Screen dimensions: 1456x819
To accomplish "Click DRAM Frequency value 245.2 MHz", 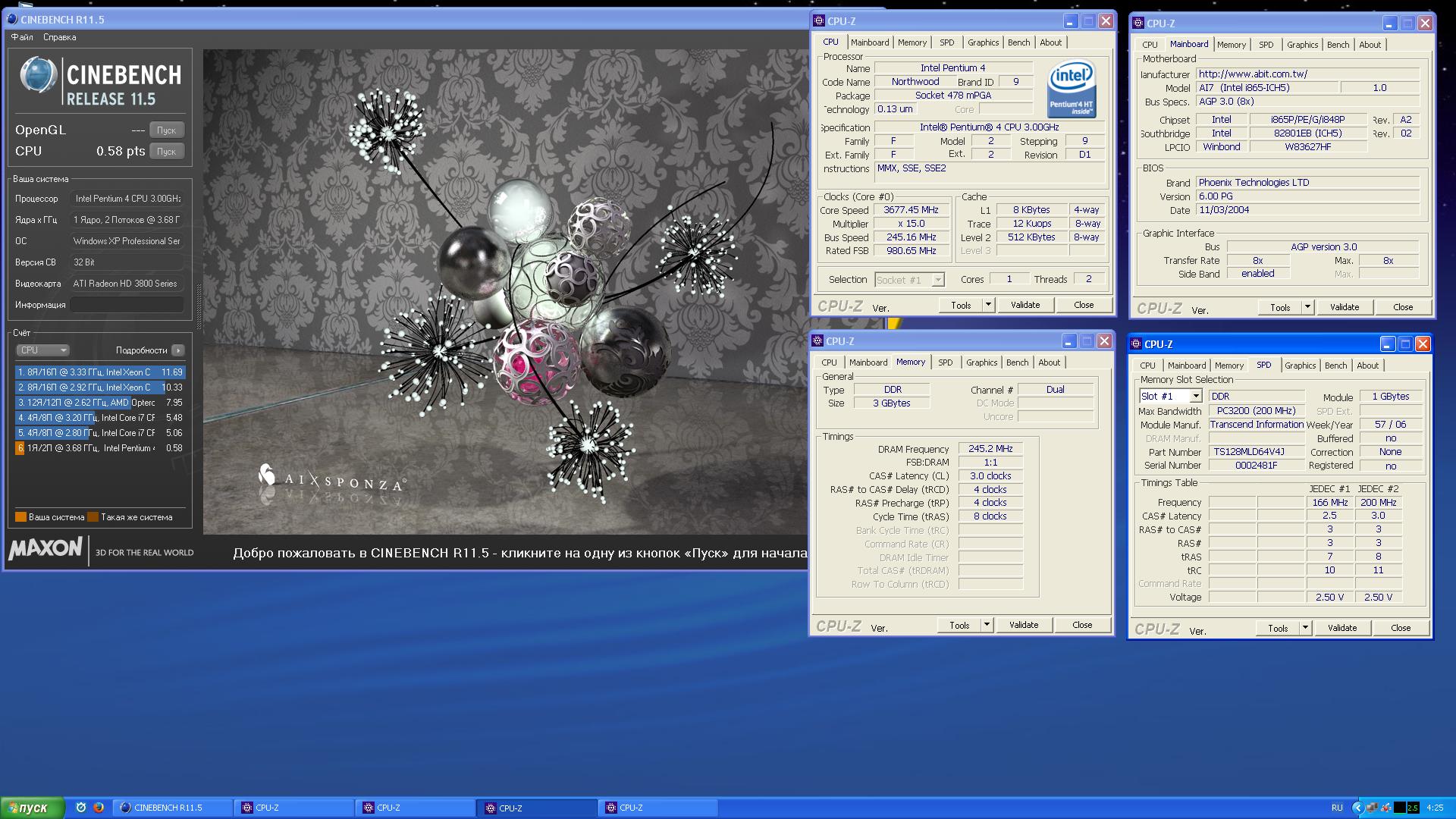I will click(990, 449).
